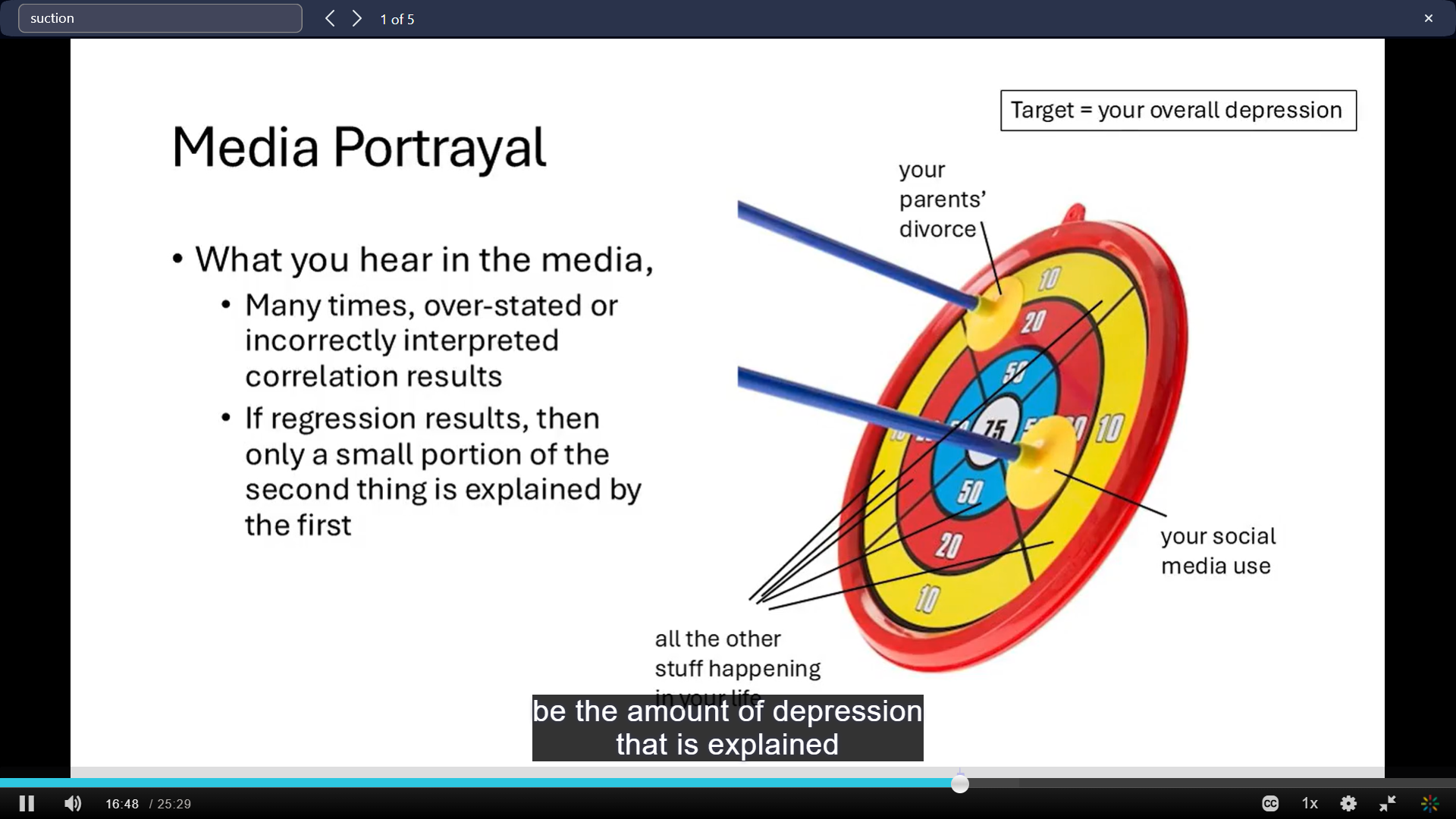Viewport: 1456px width, 819px height.
Task: Pause the video playback
Action: pyautogui.click(x=27, y=804)
